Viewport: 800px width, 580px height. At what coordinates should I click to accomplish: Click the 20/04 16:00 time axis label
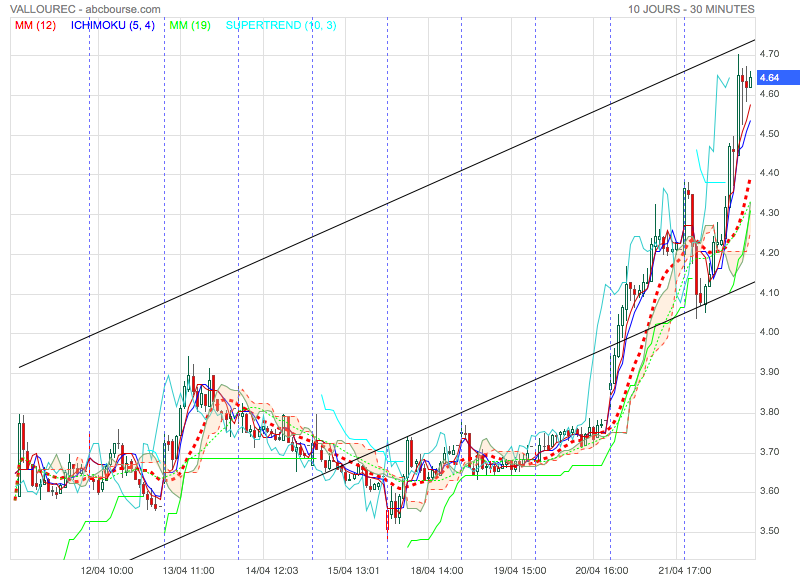pyautogui.click(x=602, y=570)
